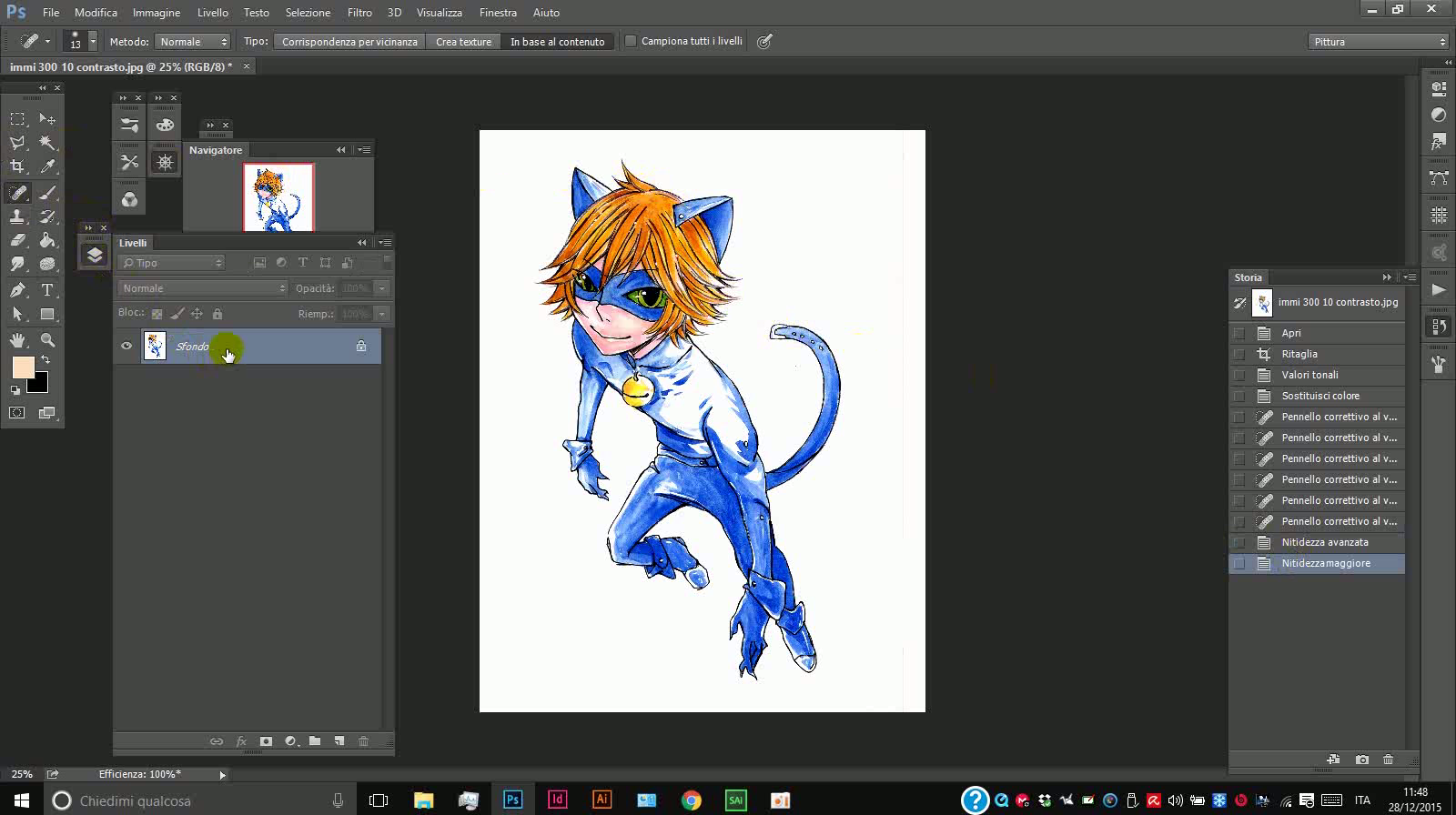Toggle visibility of Sfondo layer
The image size is (1456, 815).
click(x=126, y=346)
